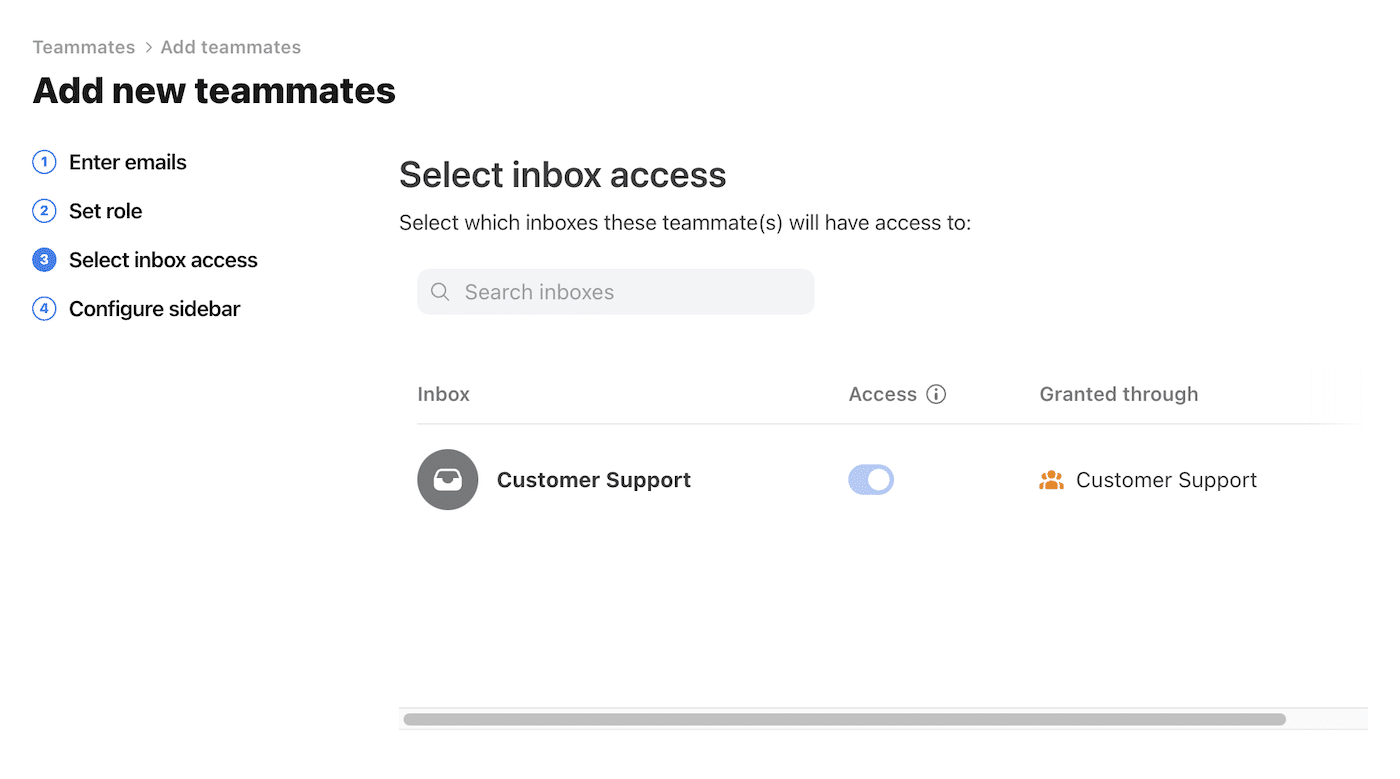Screen dimensions: 1400x779
Task: Click the orange team icon under Granted through
Action: (x=1051, y=479)
